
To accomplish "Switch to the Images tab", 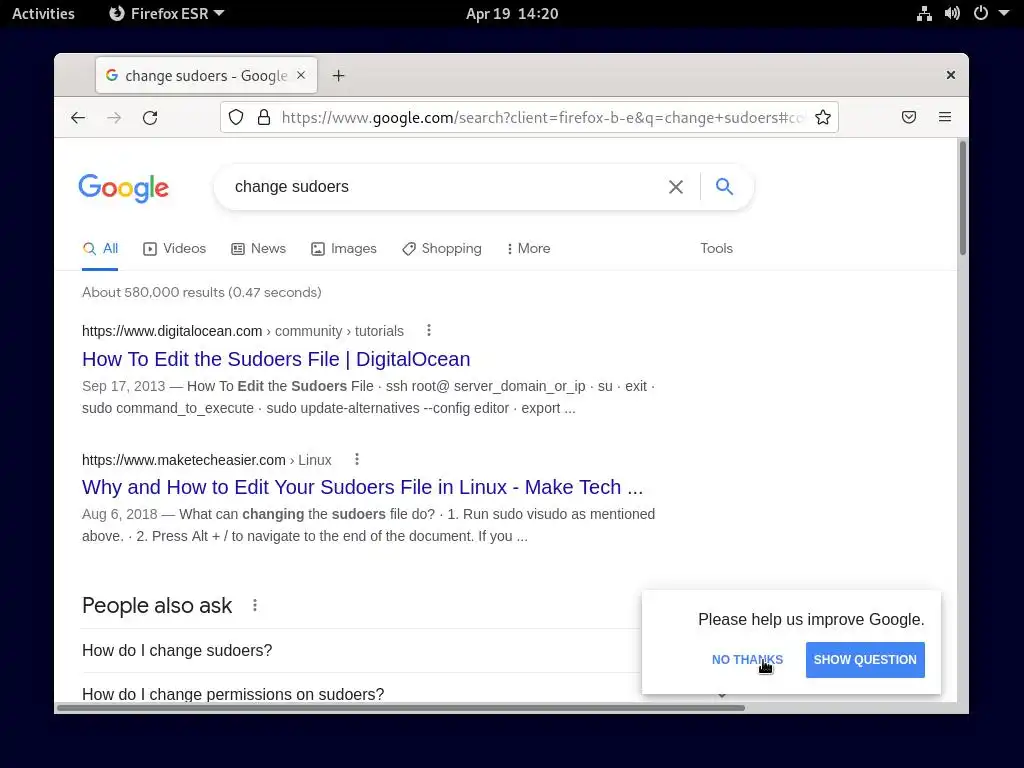I will [x=344, y=249].
